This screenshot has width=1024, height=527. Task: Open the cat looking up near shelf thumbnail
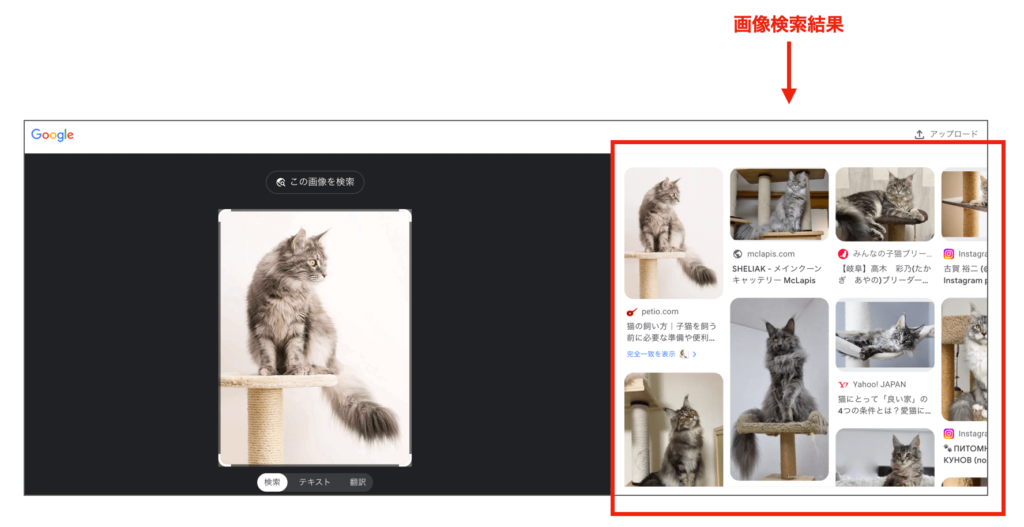point(673,430)
